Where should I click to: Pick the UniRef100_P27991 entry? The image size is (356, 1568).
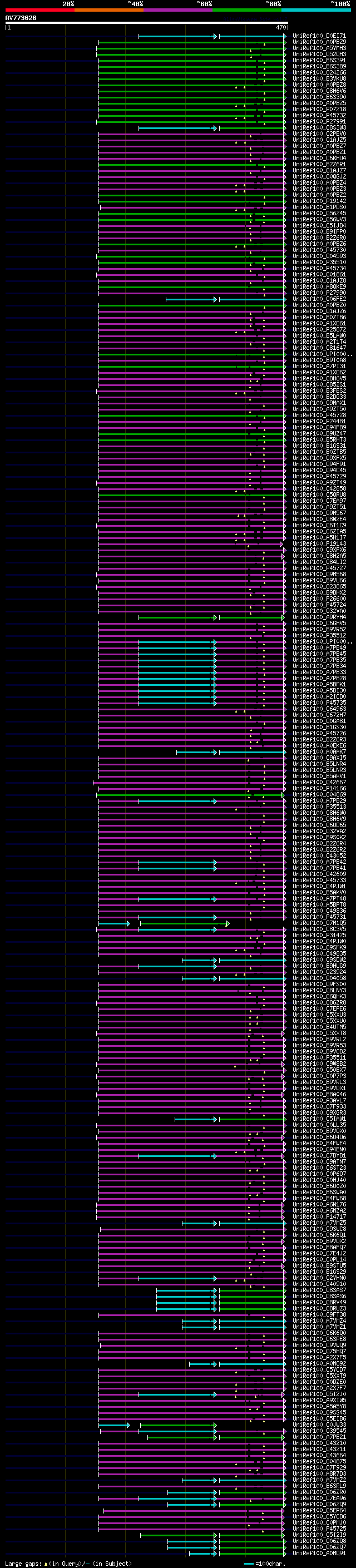pyautogui.click(x=319, y=122)
